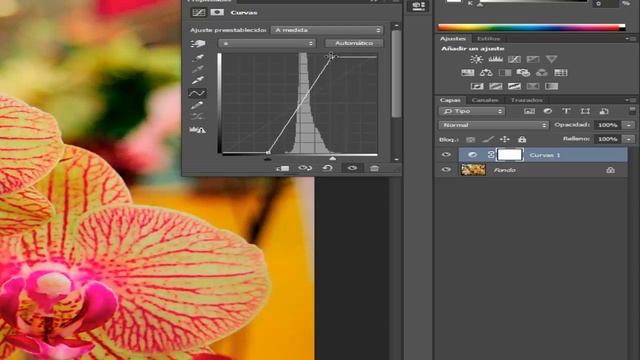The height and width of the screenshot is (360, 640).
Task: Open the Ajuste preestablecido dropdown
Action: [x=327, y=30]
